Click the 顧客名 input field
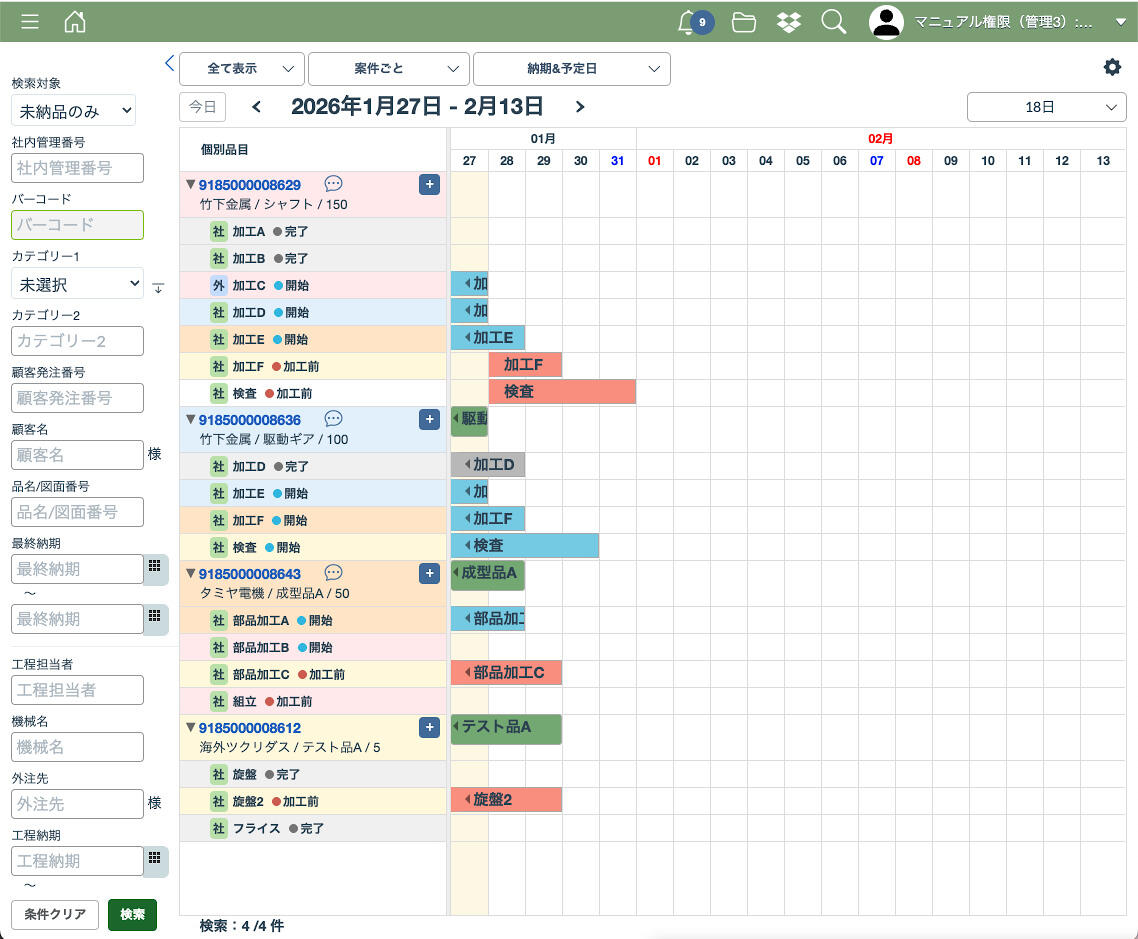This screenshot has height=939, width=1138. pyautogui.click(x=77, y=455)
